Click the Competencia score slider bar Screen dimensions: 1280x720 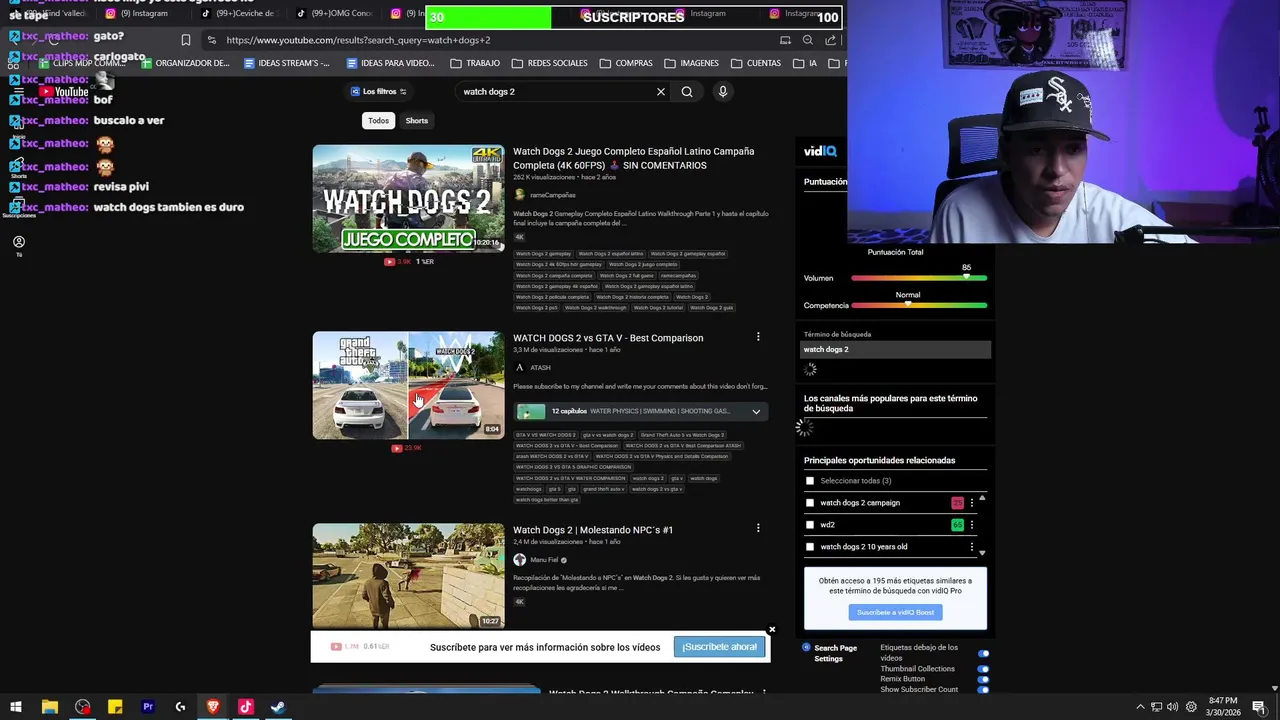(919, 305)
